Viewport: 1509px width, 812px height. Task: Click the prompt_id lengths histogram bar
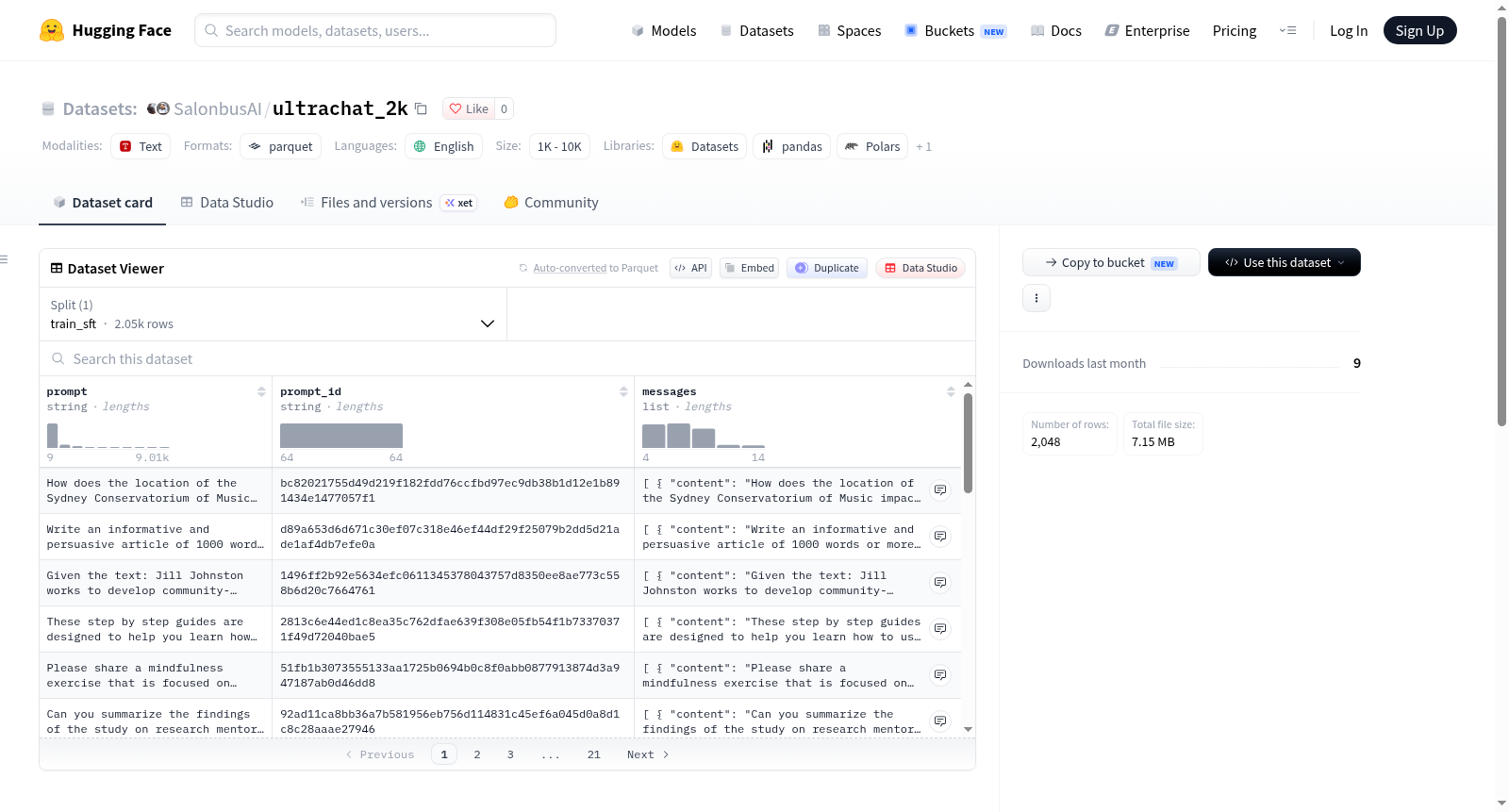pyautogui.click(x=341, y=436)
